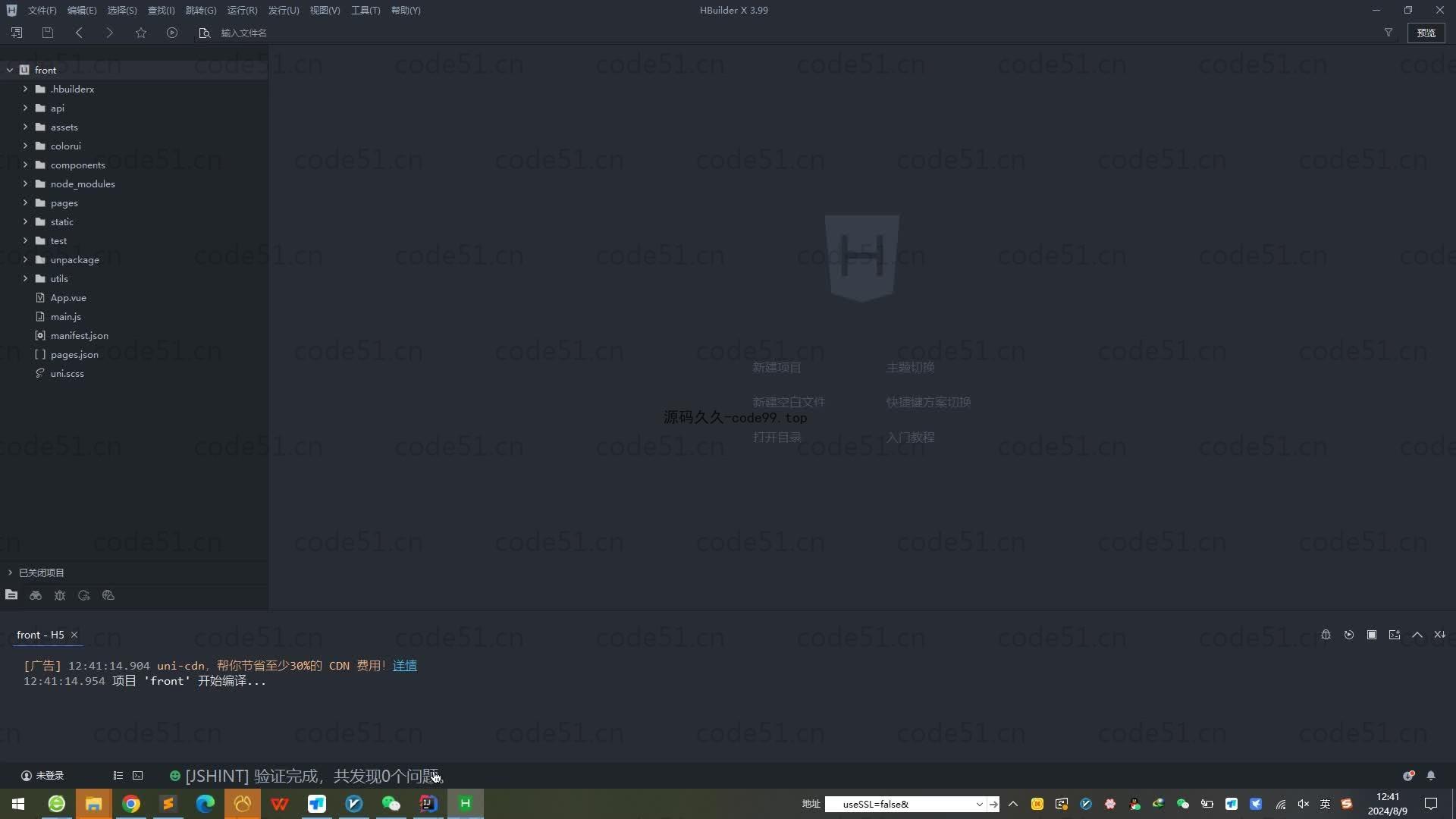Click the console debug bug icon
Screen dimensions: 1456x819
(x=1326, y=635)
